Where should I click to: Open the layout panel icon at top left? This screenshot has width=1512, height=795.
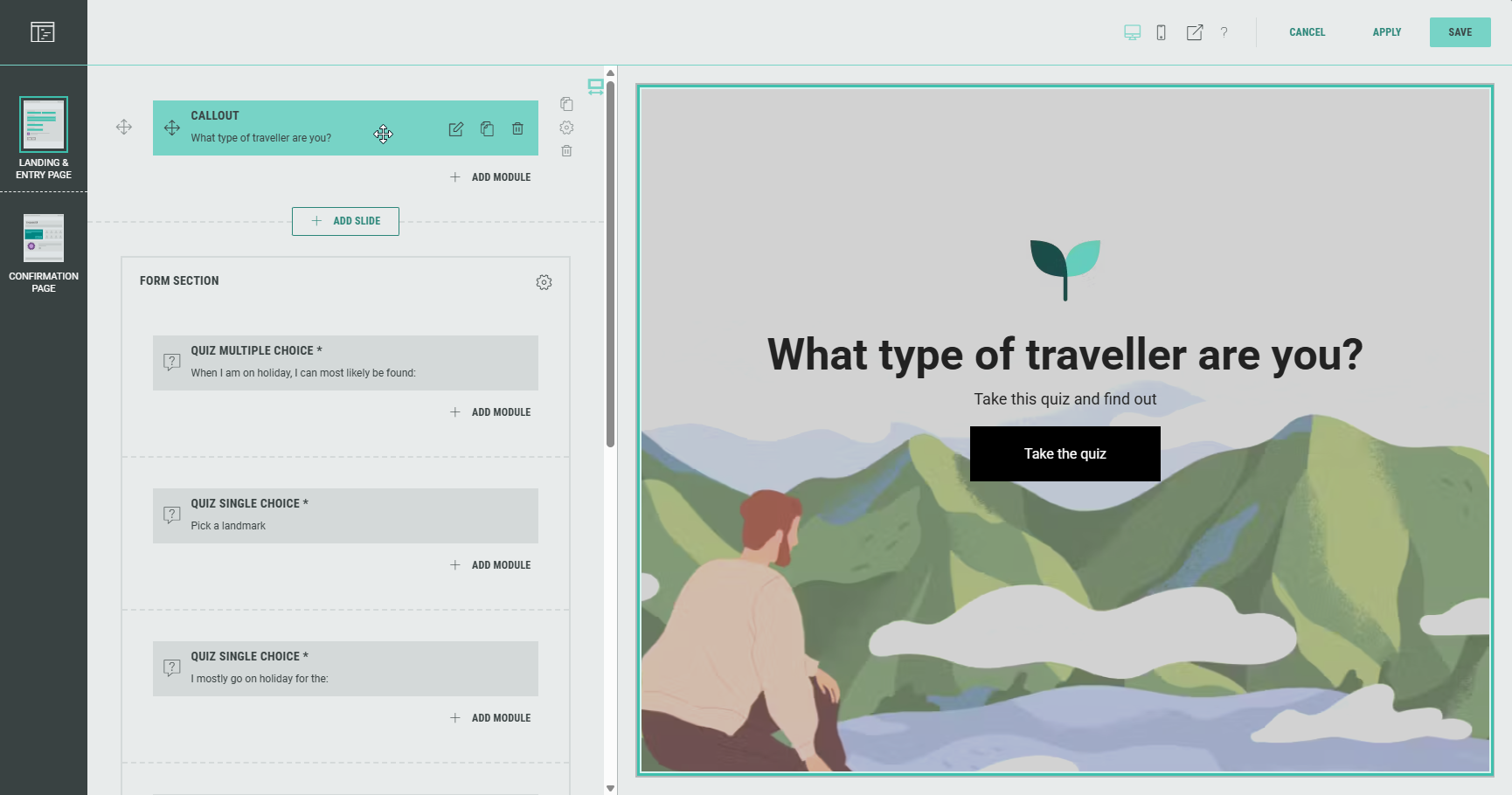tap(43, 32)
